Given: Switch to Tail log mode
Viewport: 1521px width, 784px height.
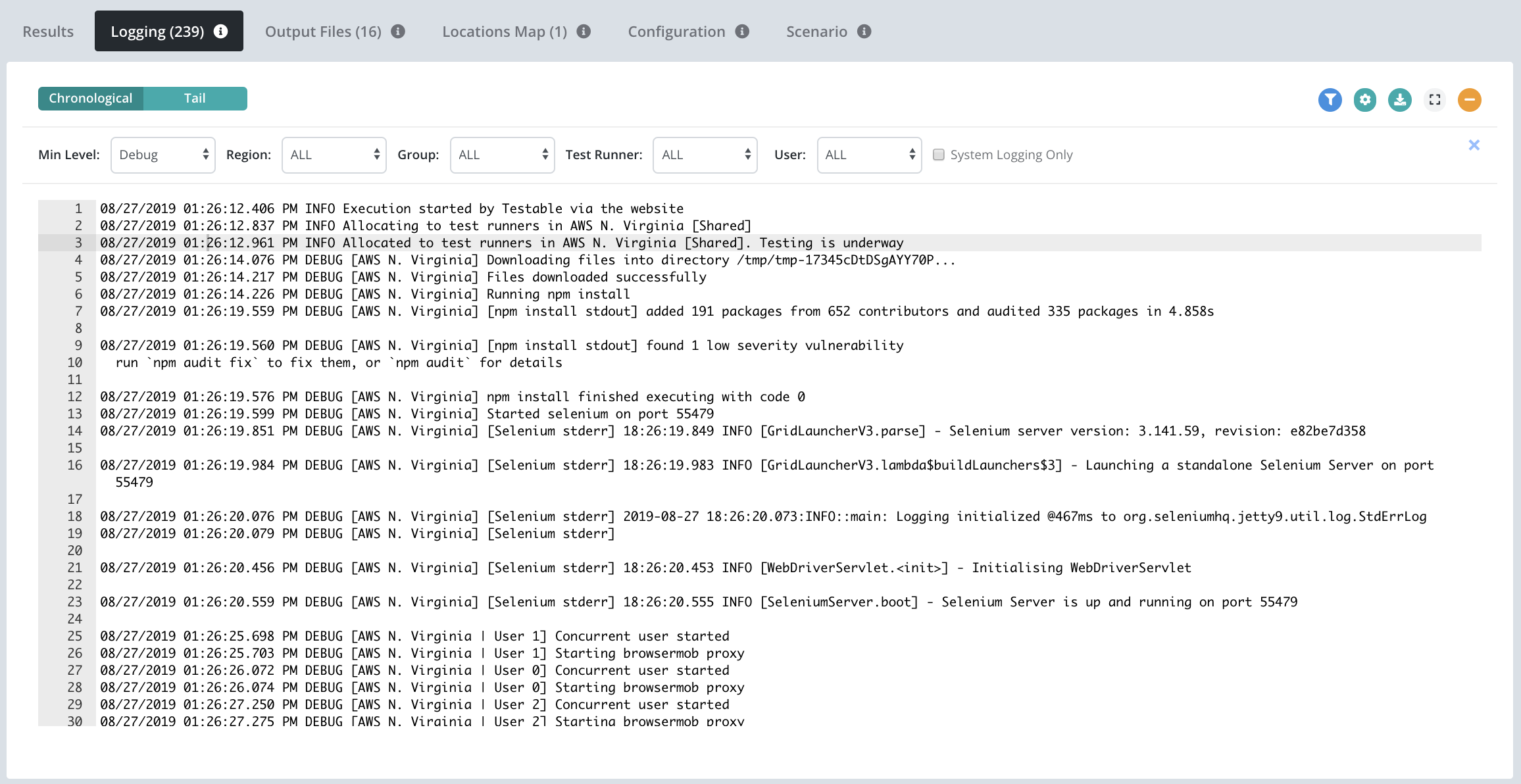Looking at the screenshot, I should pyautogui.click(x=195, y=99).
